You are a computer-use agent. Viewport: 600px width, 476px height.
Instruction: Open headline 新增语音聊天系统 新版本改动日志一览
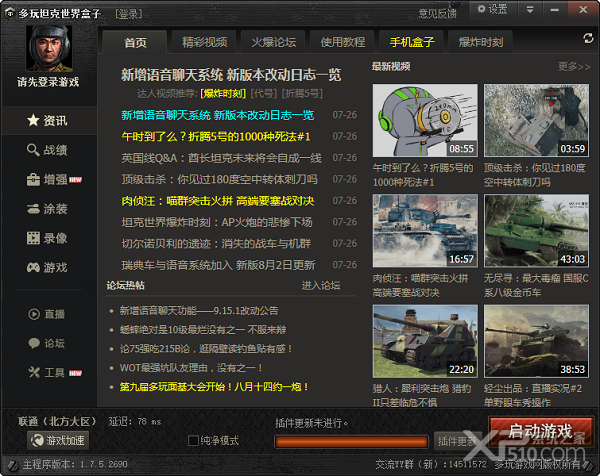point(231,75)
